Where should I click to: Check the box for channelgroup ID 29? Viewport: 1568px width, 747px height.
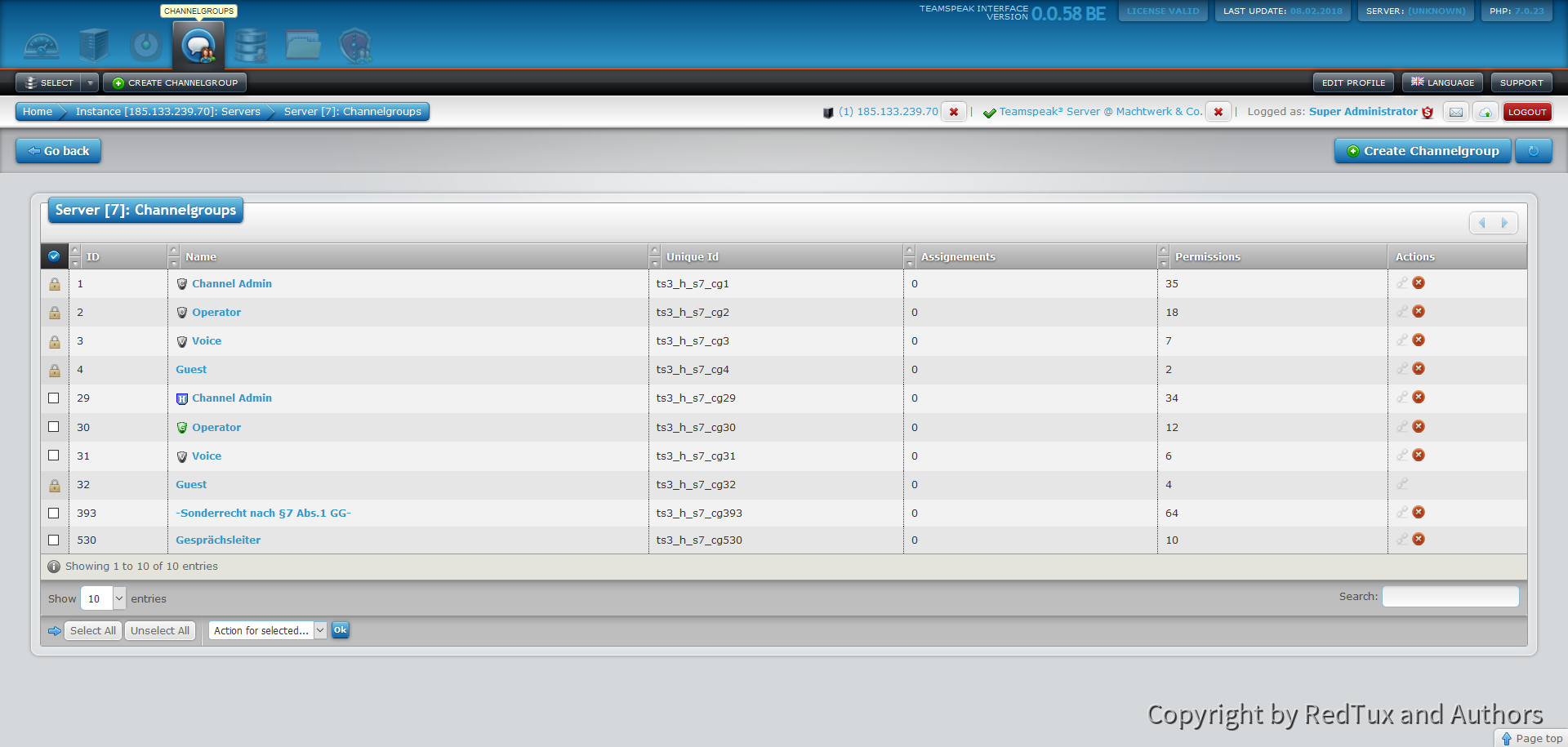(x=54, y=398)
